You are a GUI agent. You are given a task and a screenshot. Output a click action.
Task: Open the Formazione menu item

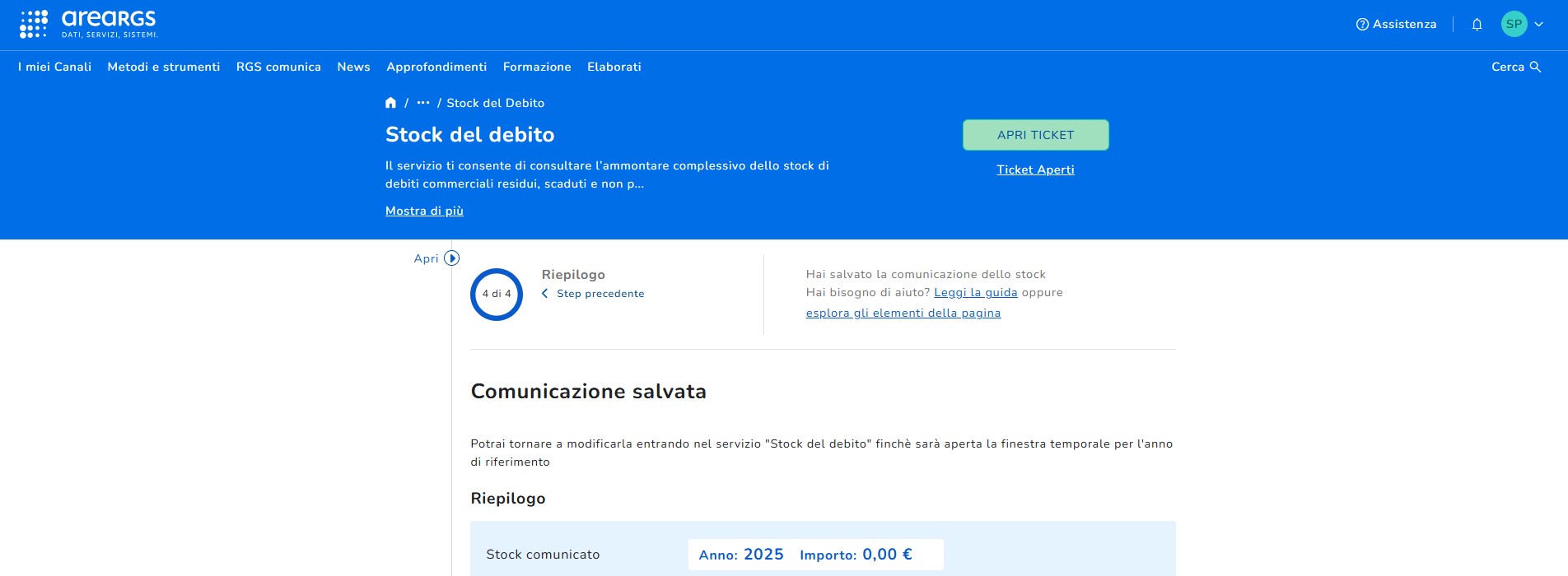click(537, 67)
